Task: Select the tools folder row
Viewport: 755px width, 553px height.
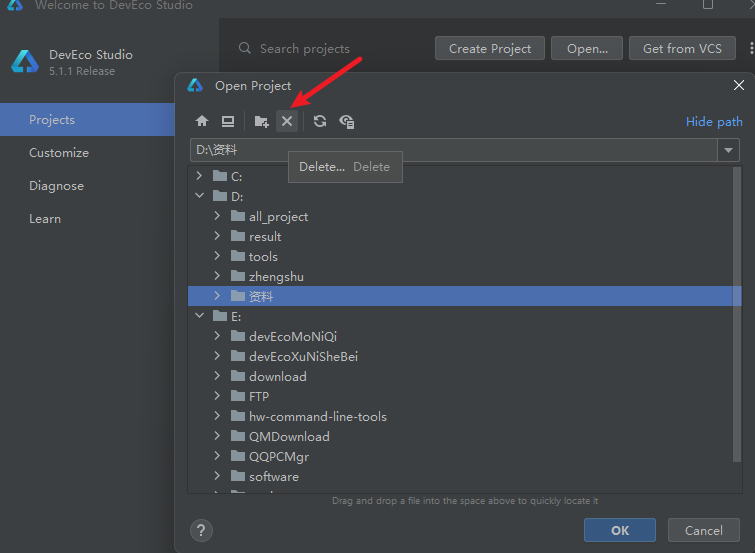Action: pos(465,256)
